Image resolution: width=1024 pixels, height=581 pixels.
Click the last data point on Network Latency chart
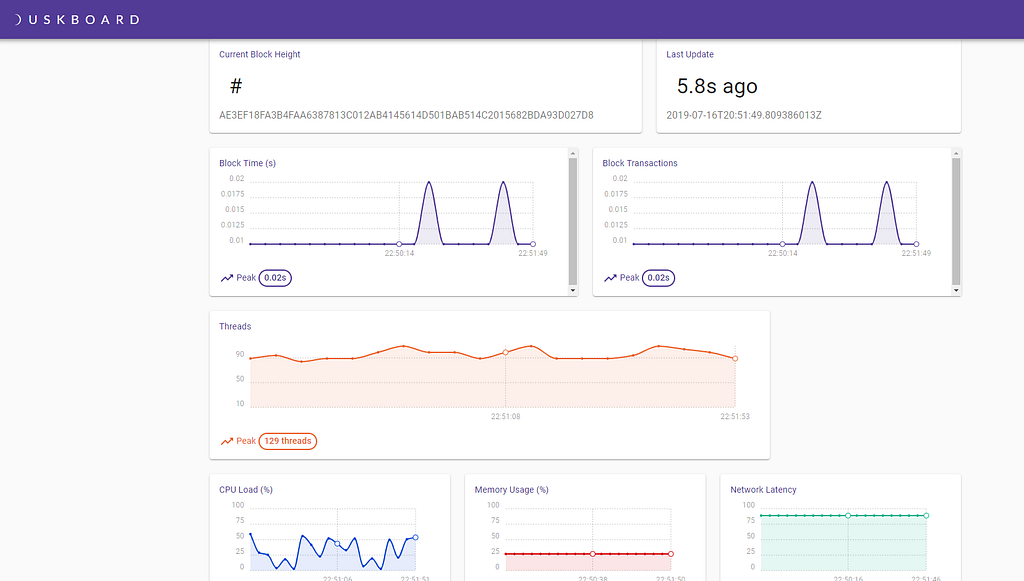tap(926, 516)
